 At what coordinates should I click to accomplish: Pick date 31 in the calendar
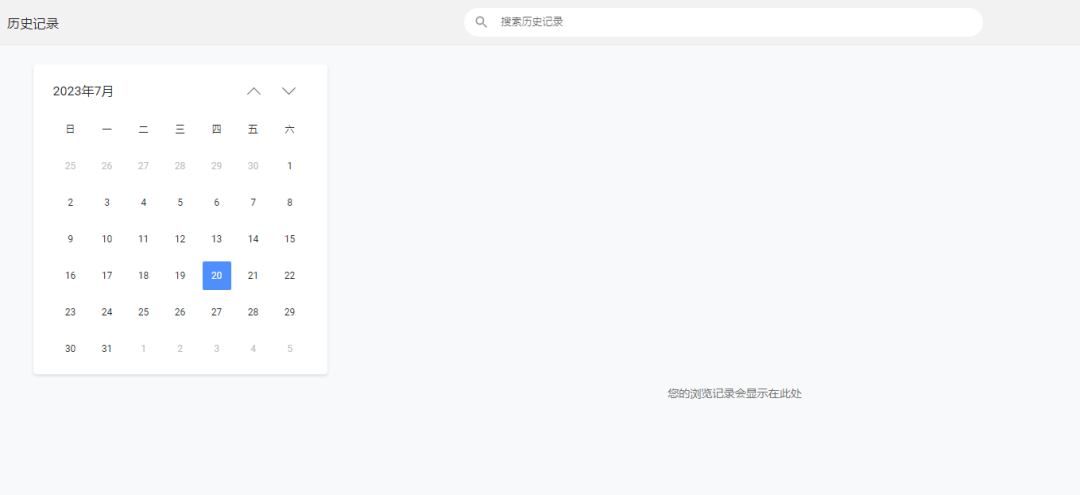pos(107,349)
